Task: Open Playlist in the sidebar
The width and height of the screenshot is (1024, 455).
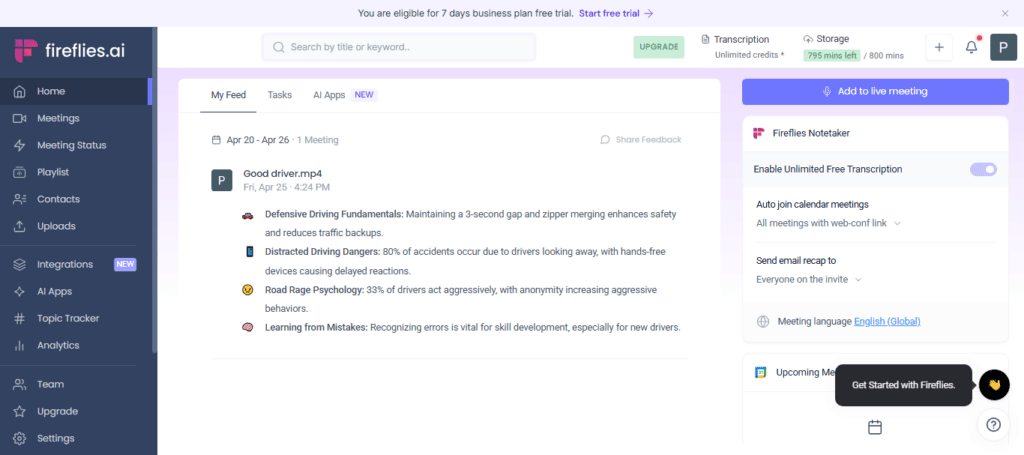Action: (76, 172)
